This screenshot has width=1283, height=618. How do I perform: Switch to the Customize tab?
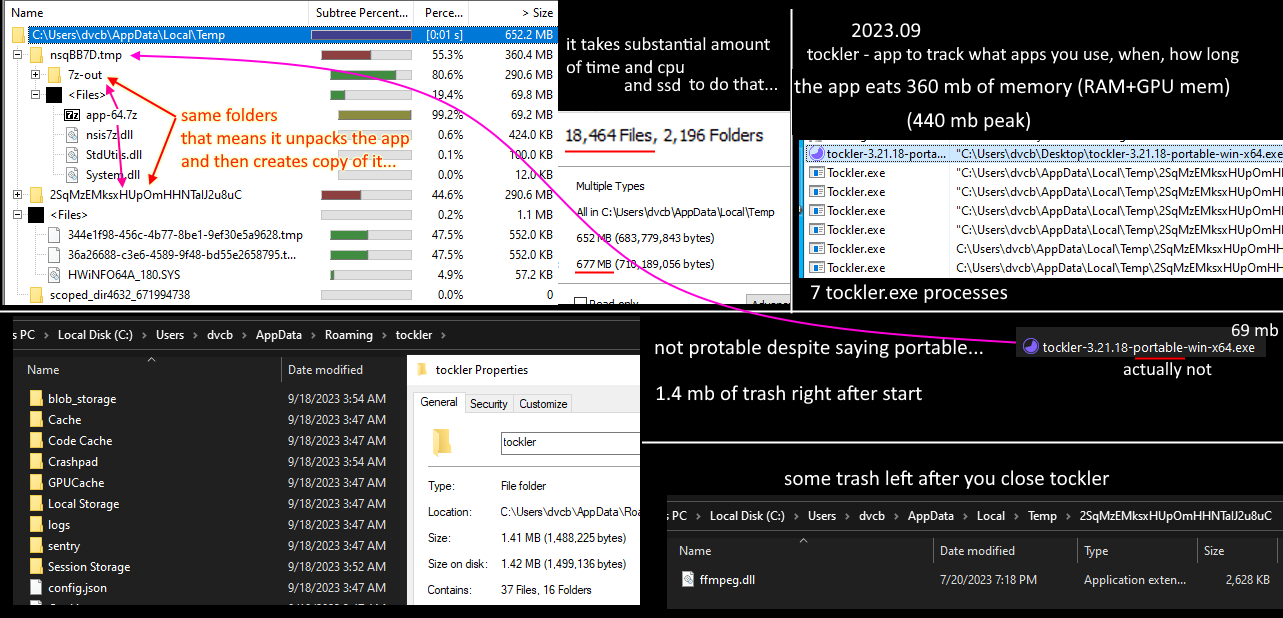543,404
